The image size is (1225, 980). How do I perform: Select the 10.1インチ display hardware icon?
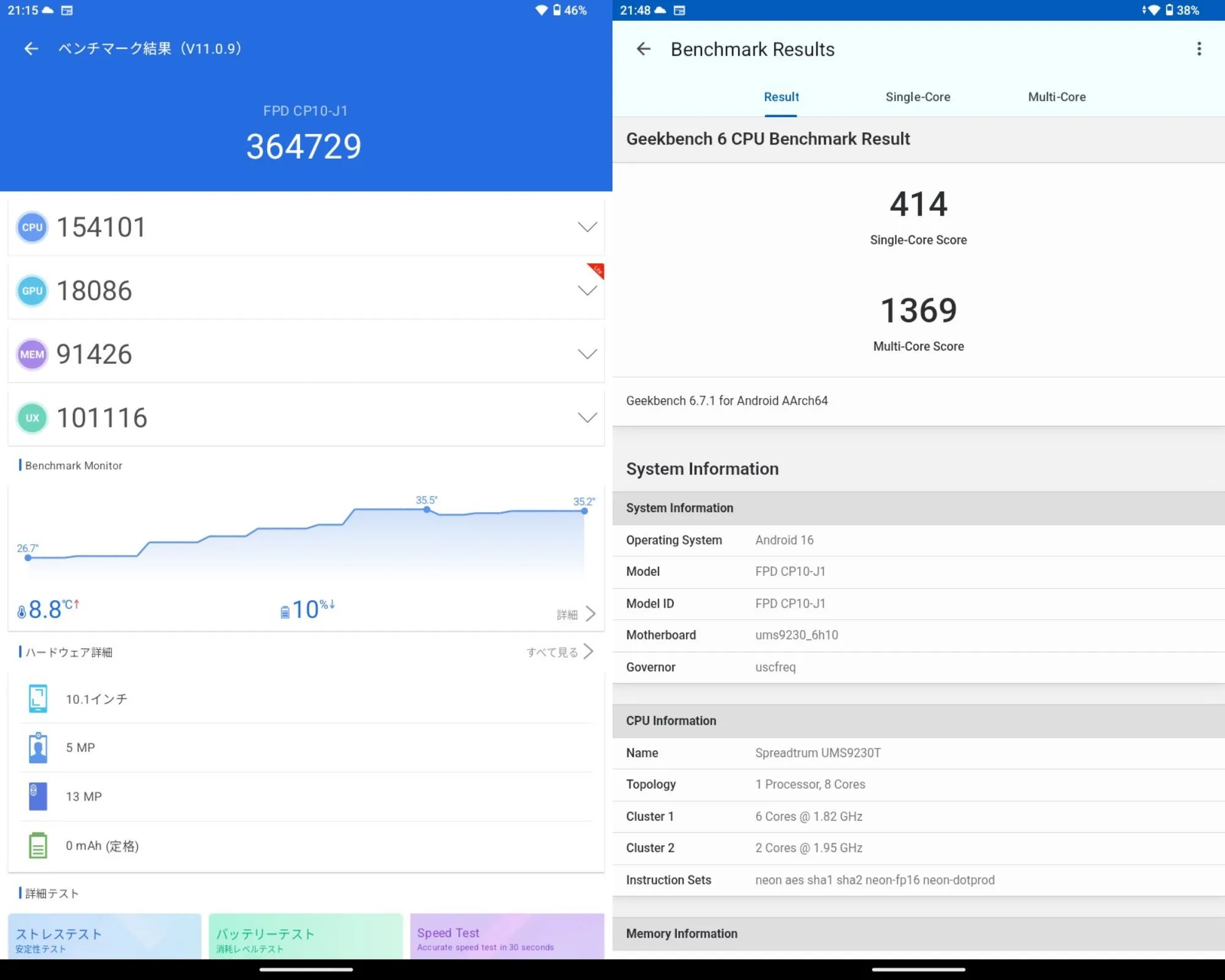point(38,699)
